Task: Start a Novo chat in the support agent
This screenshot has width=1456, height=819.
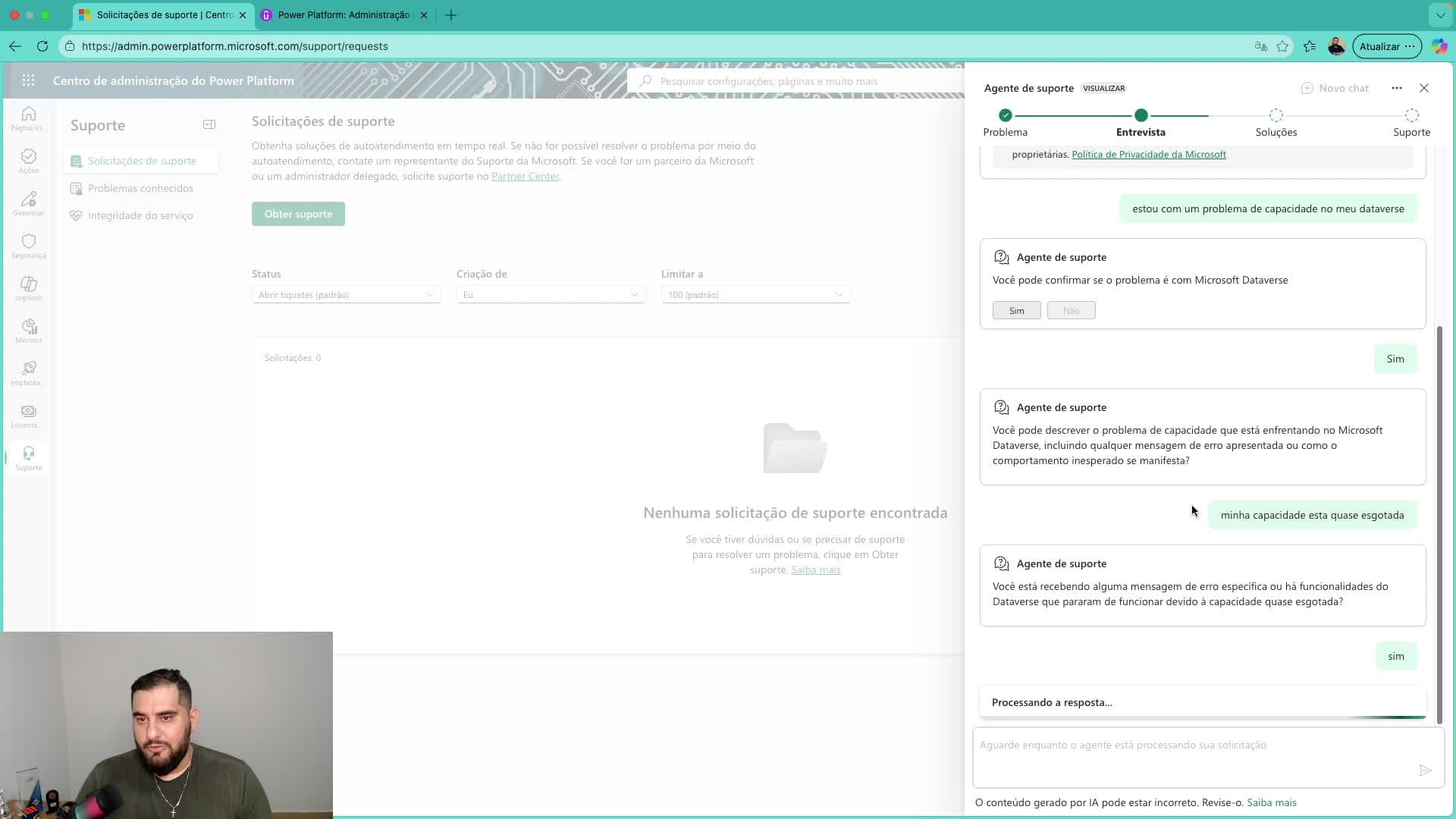Action: coord(1335,88)
